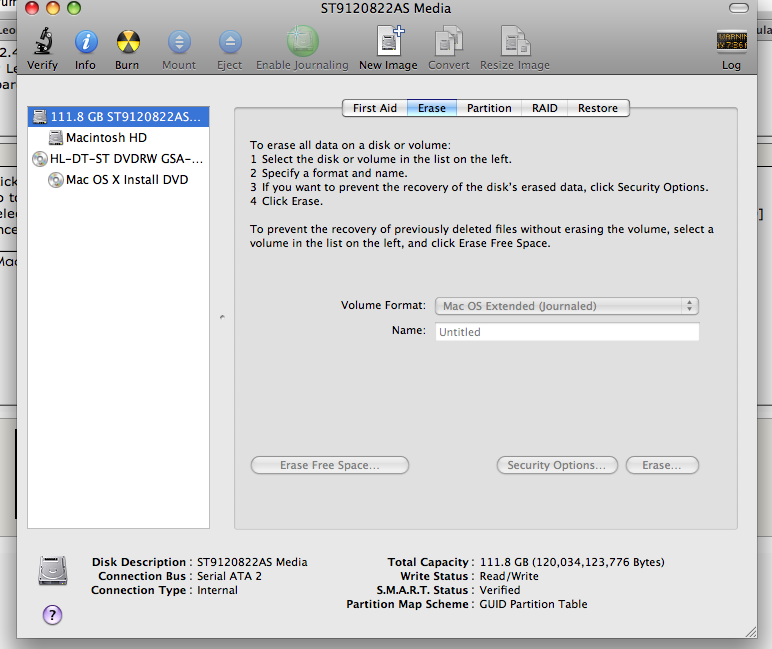772x649 pixels.
Task: Click the Eject toolbar icon
Action: [x=230, y=42]
